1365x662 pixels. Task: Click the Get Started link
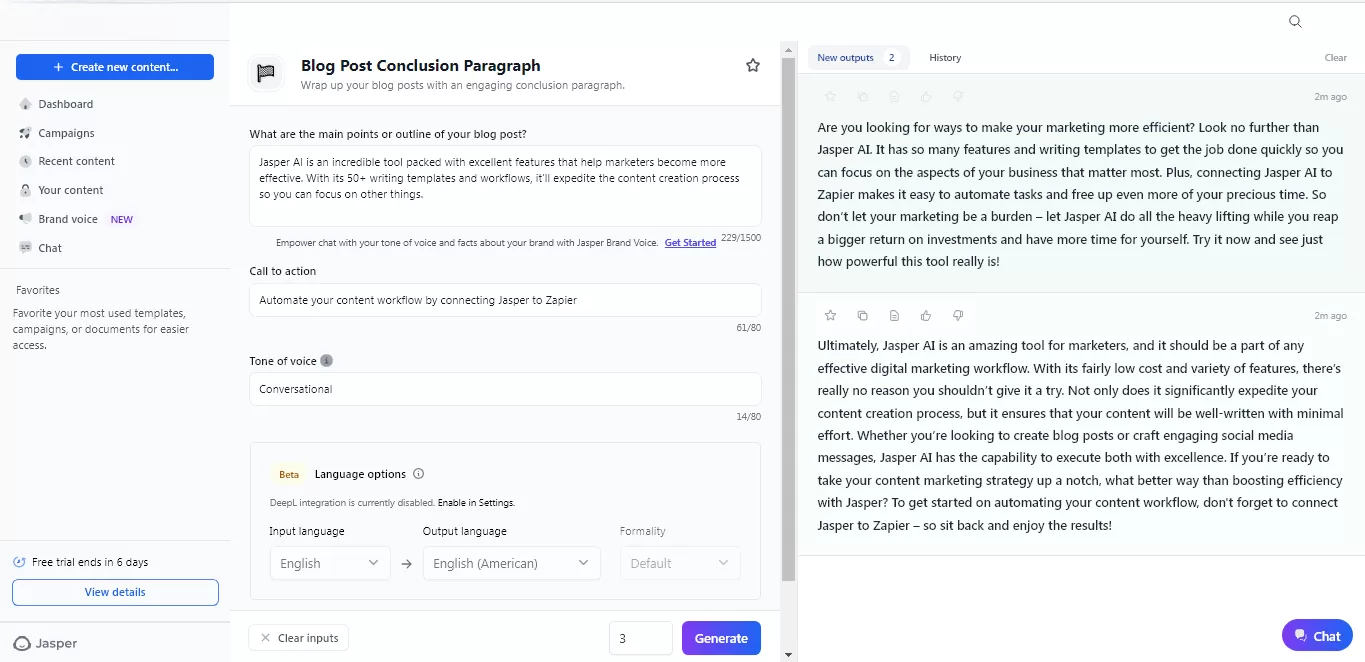pos(690,243)
